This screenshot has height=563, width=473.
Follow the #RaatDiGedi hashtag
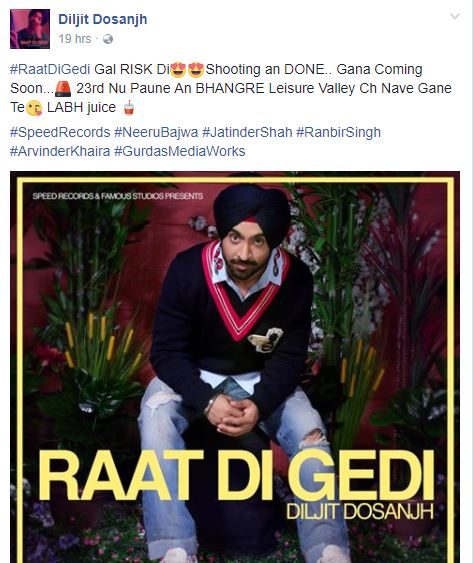(50, 69)
